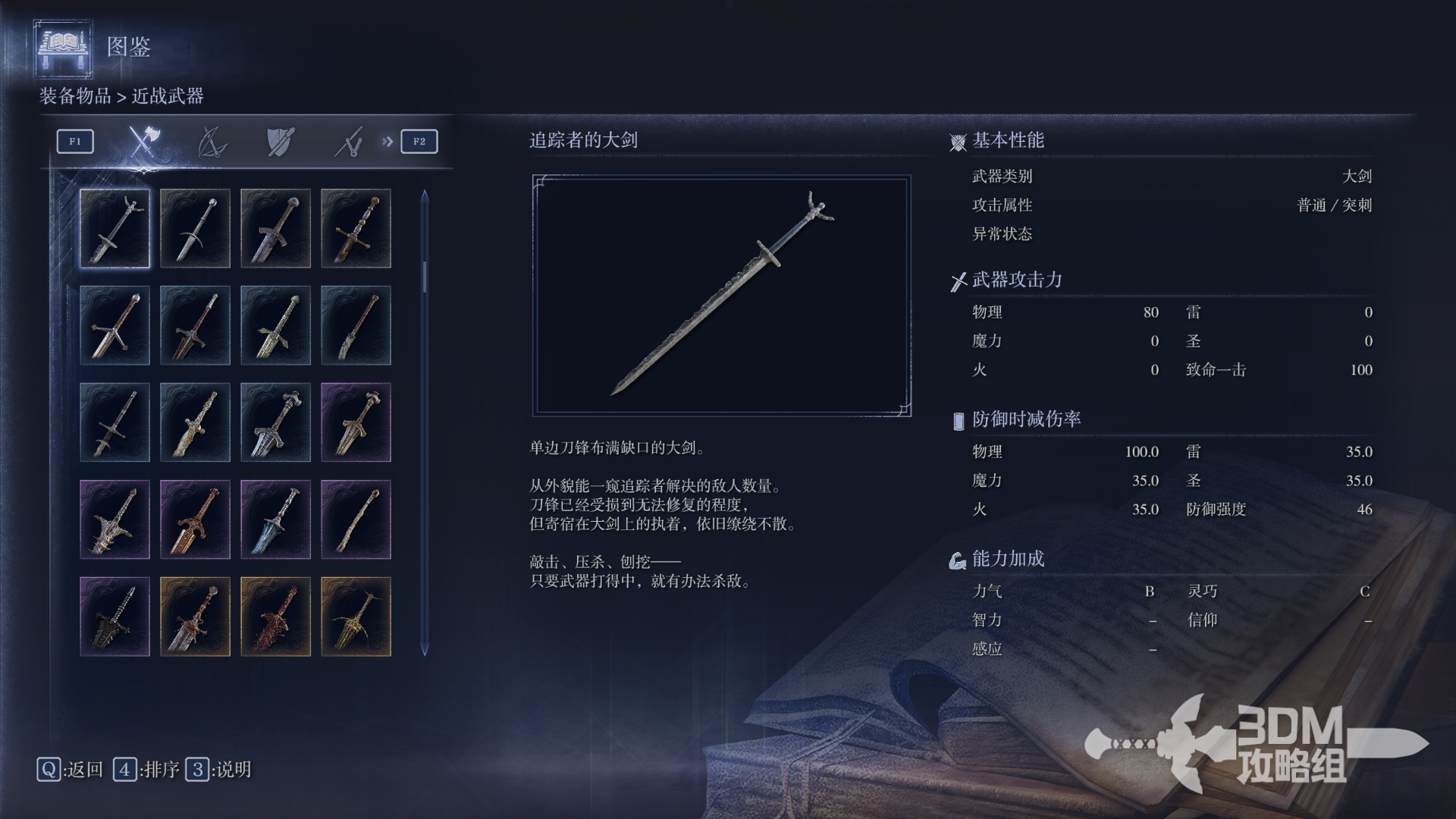This screenshot has width=1456, height=819.
Task: Choose the last gold-framed weapon in bottom row
Action: [356, 617]
